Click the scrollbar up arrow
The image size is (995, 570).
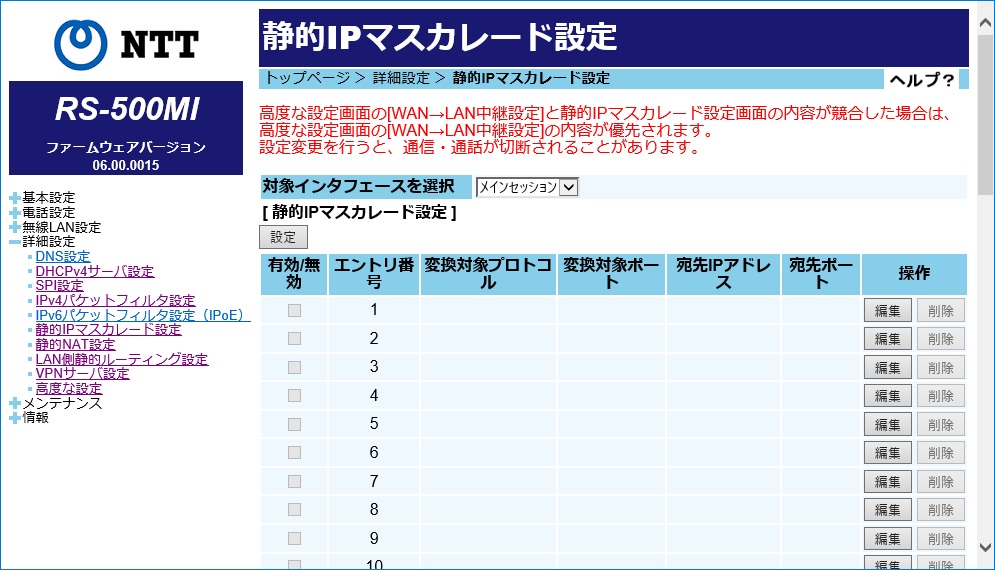click(x=985, y=23)
